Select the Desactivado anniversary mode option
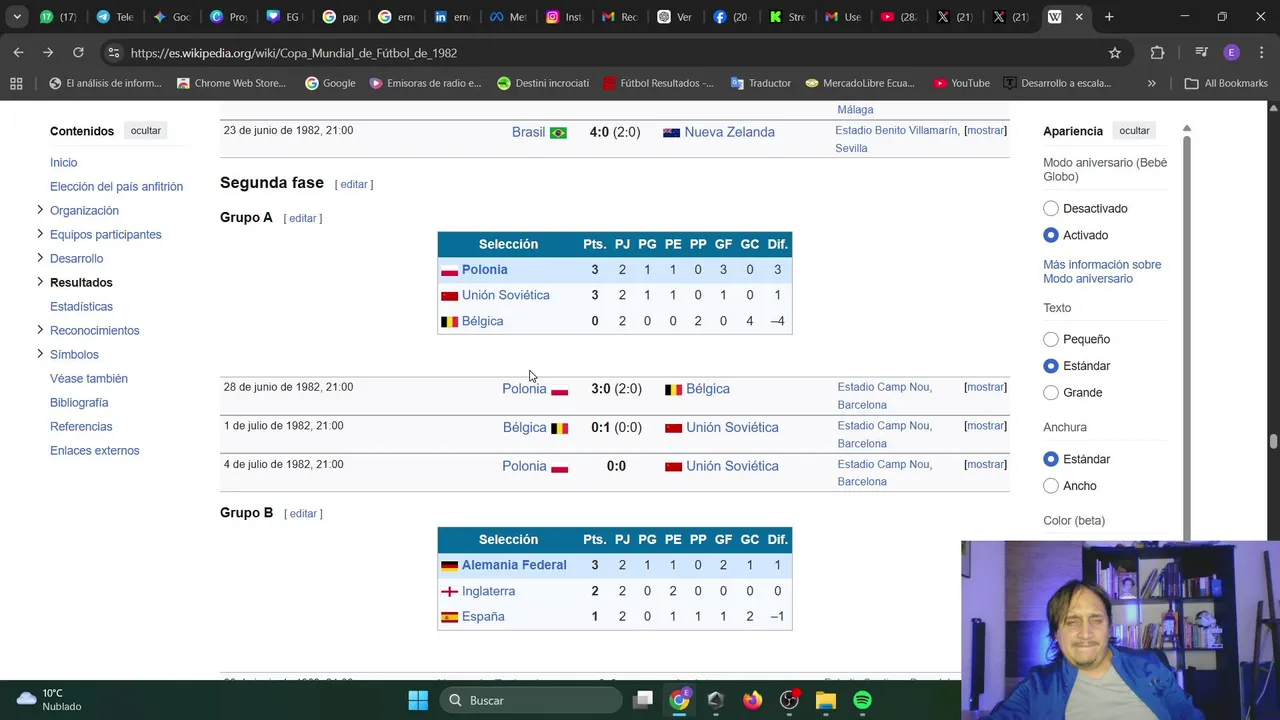This screenshot has width=1280, height=720. point(1051,208)
